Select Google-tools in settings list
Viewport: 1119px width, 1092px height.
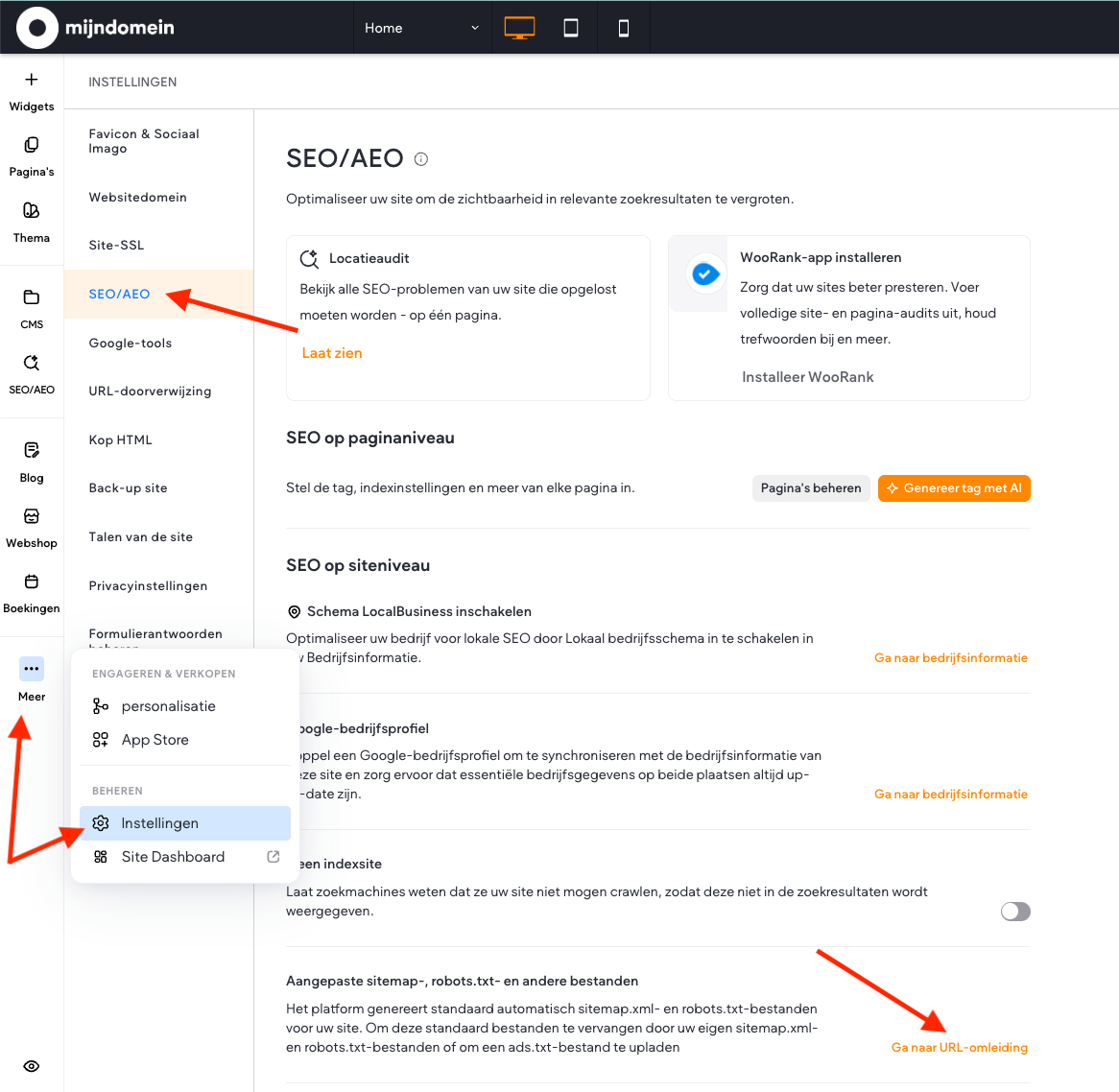pos(131,343)
